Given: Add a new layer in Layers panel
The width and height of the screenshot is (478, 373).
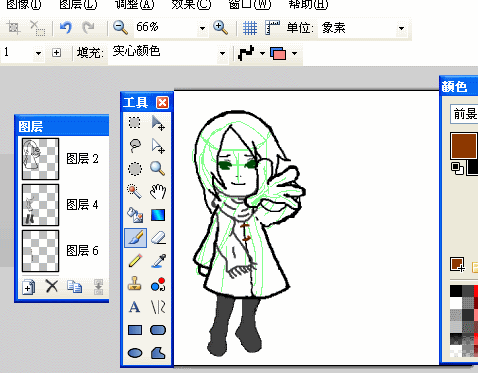Looking at the screenshot, I should 29,287.
